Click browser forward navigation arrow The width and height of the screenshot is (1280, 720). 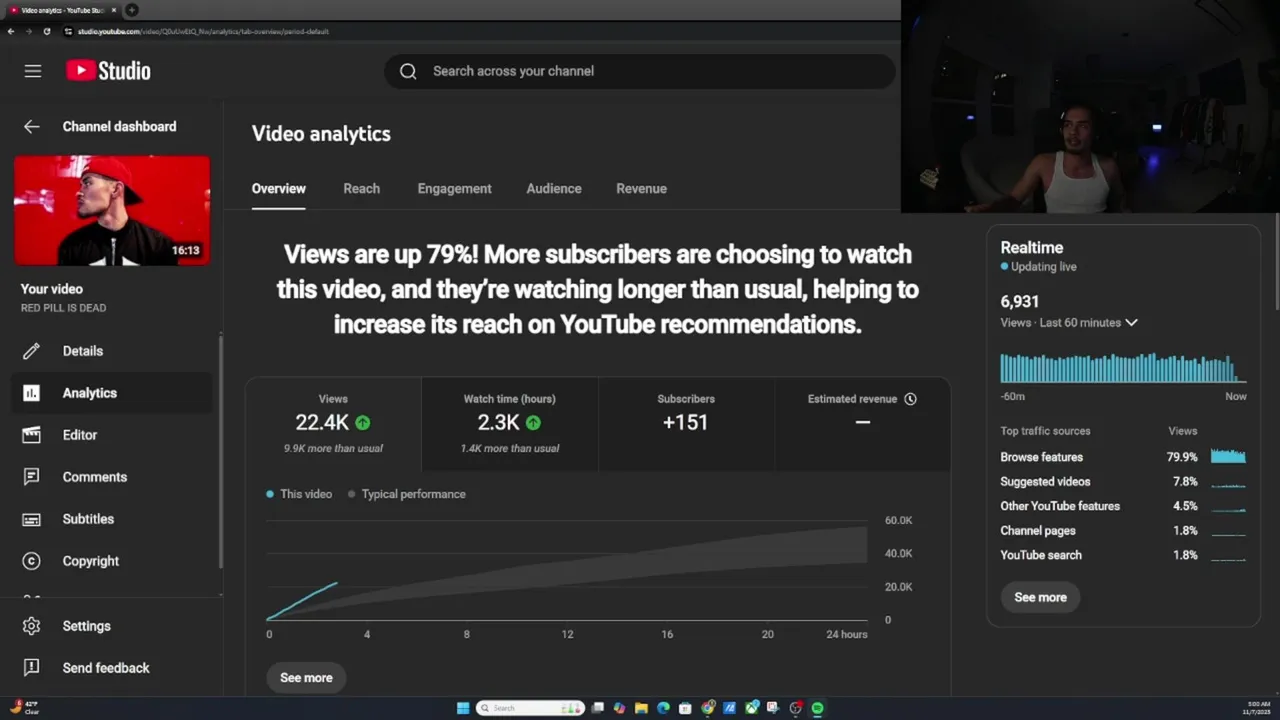(29, 31)
